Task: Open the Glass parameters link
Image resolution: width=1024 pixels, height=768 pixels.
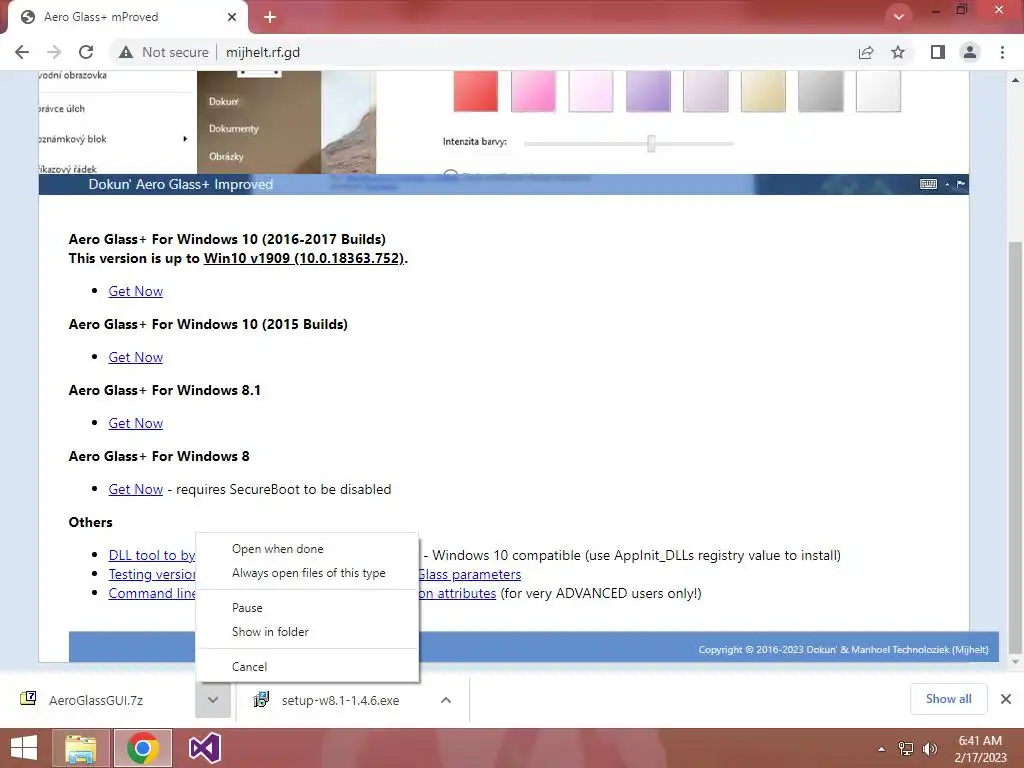Action: 470,574
